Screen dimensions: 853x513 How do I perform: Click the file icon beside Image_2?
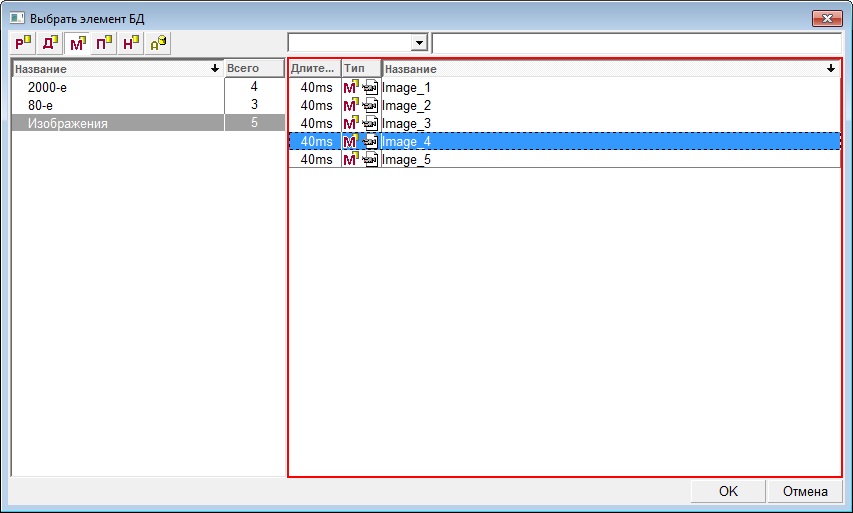[370, 105]
